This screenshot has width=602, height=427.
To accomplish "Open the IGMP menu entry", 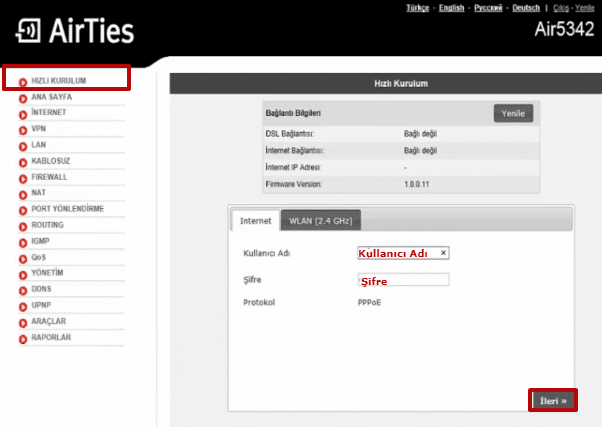I will (40, 241).
